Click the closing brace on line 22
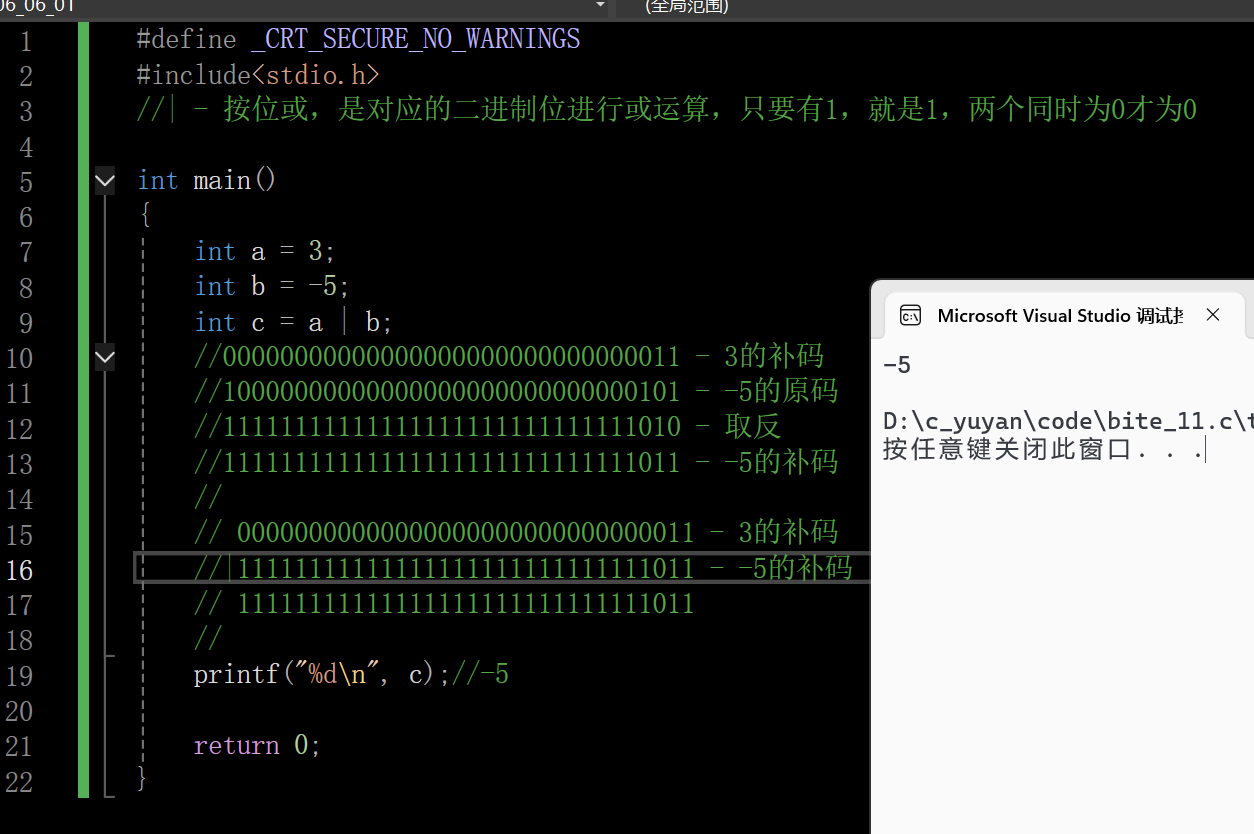Image resolution: width=1254 pixels, height=834 pixels. (x=142, y=779)
